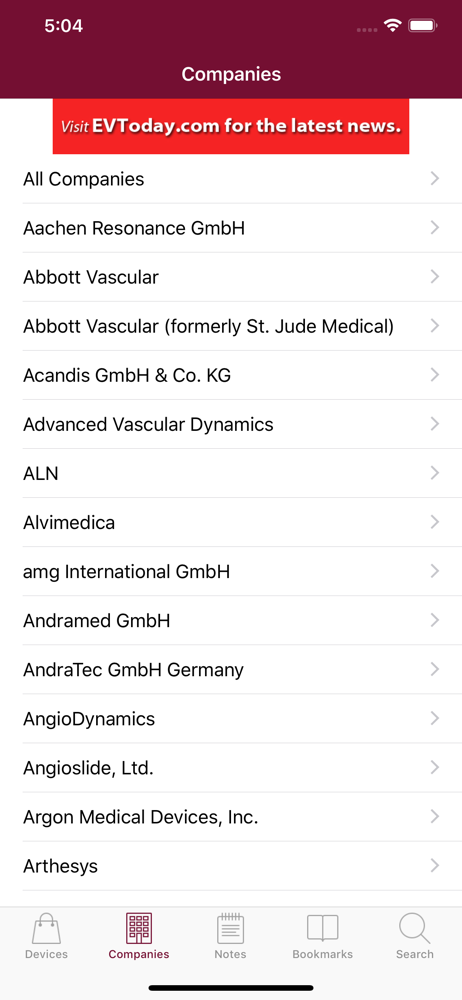462x1000 pixels.
Task: Open Abbott Vascular (formerly St. Jude Medical)
Action: pos(231,326)
